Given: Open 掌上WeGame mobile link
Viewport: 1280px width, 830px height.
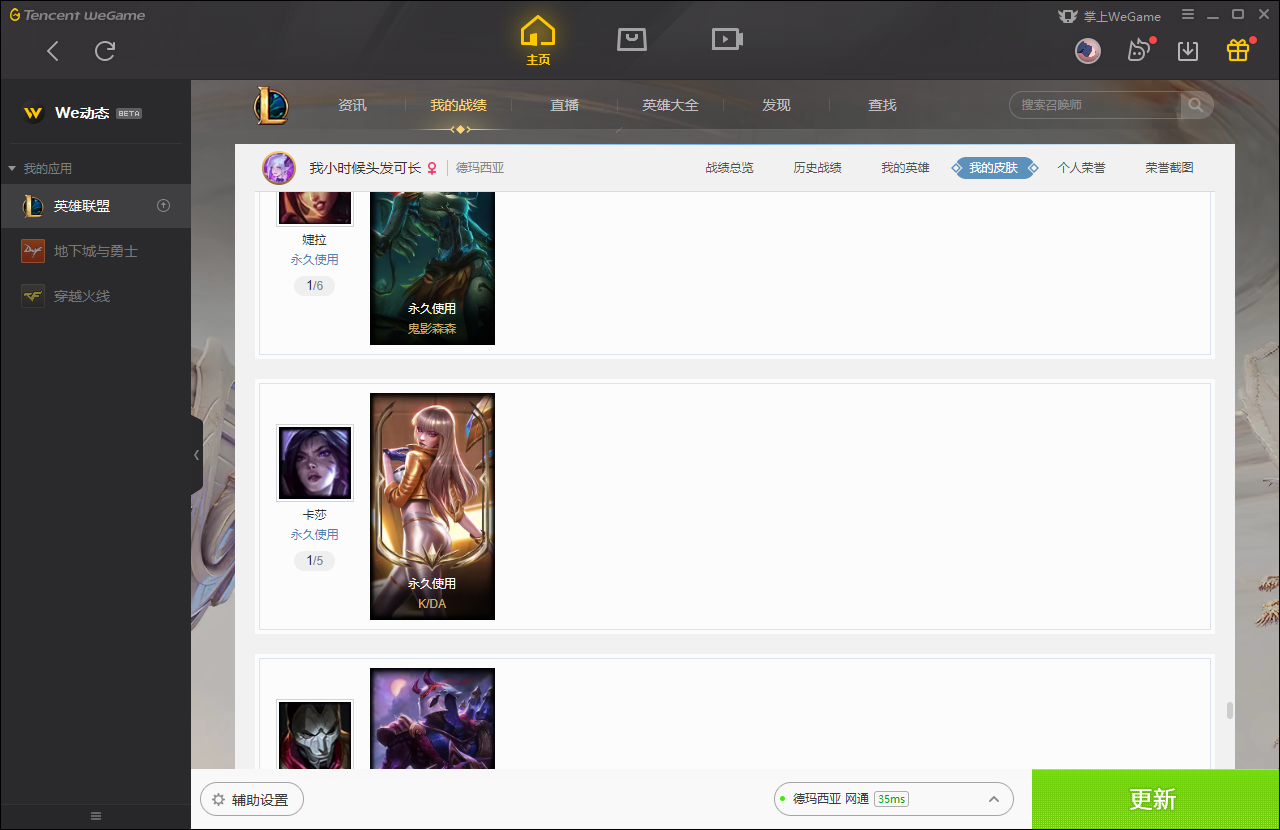Looking at the screenshot, I should (x=1109, y=16).
